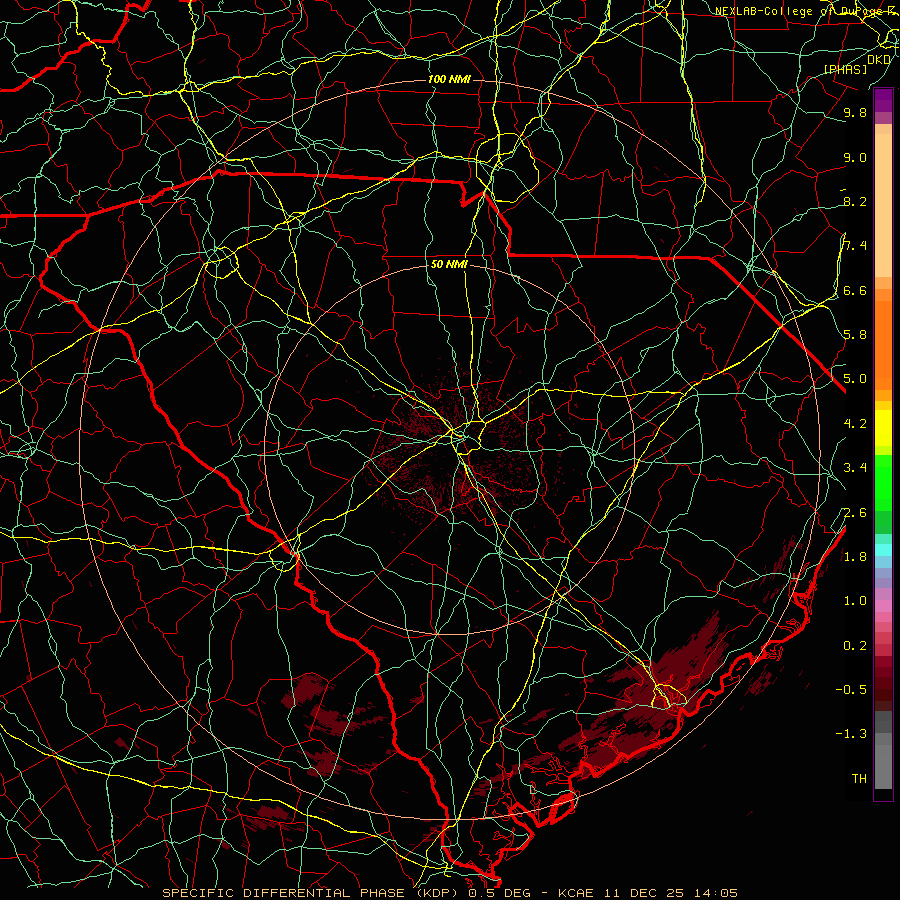Pick the gray bottom segment of the color bar

click(883, 767)
